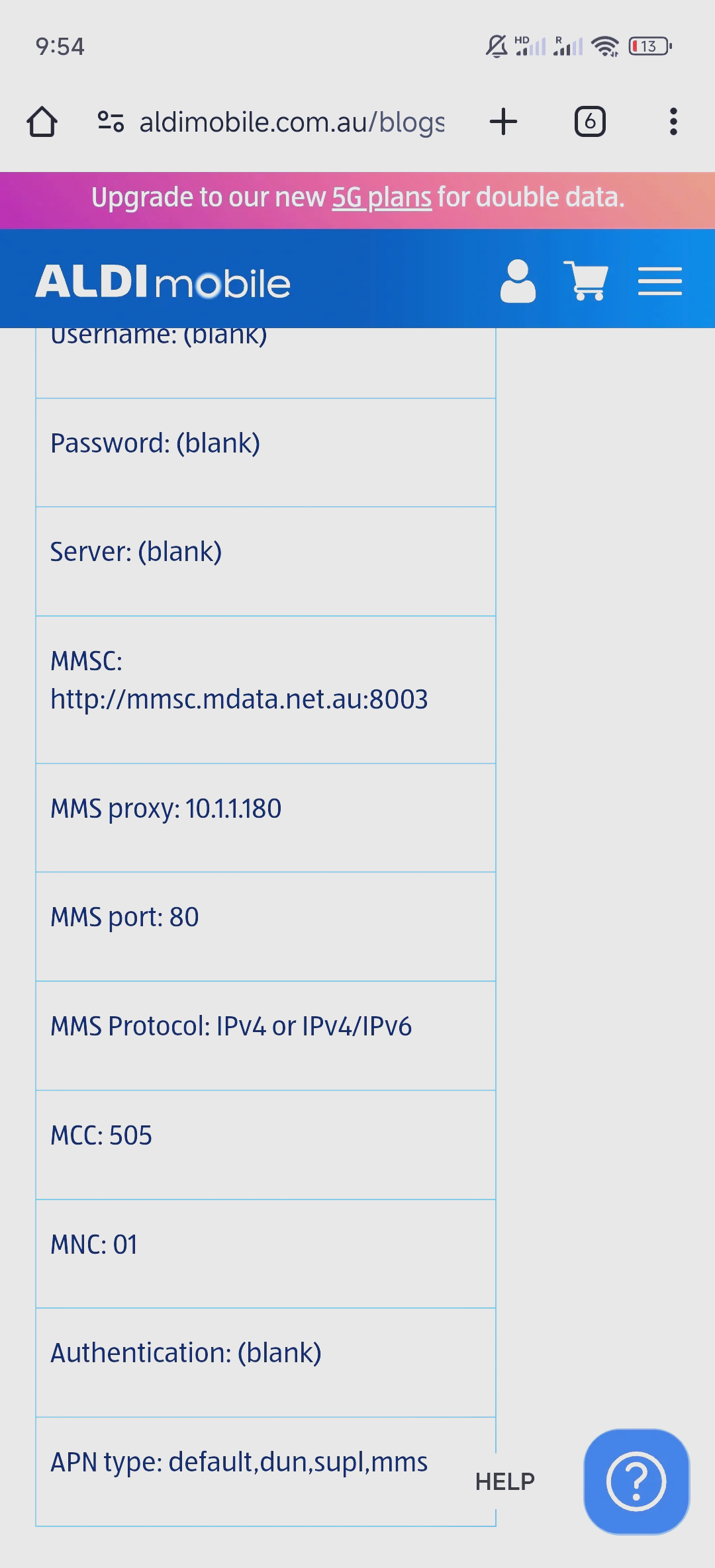The width and height of the screenshot is (715, 1568).
Task: Open the tab switcher showing 6 tabs
Action: tap(590, 122)
